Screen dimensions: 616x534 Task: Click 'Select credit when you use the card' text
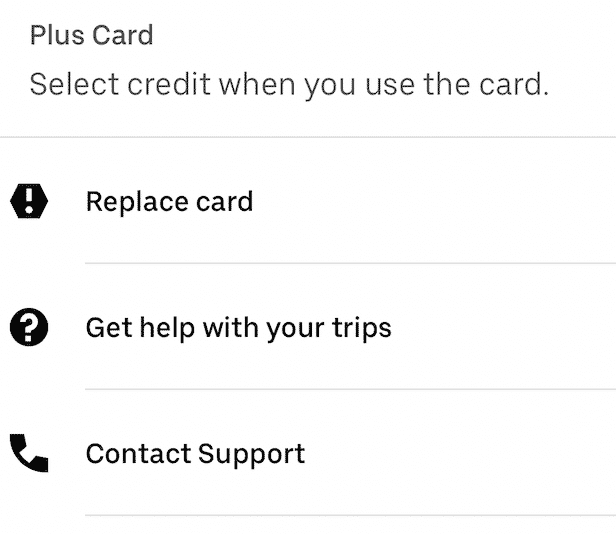(289, 84)
